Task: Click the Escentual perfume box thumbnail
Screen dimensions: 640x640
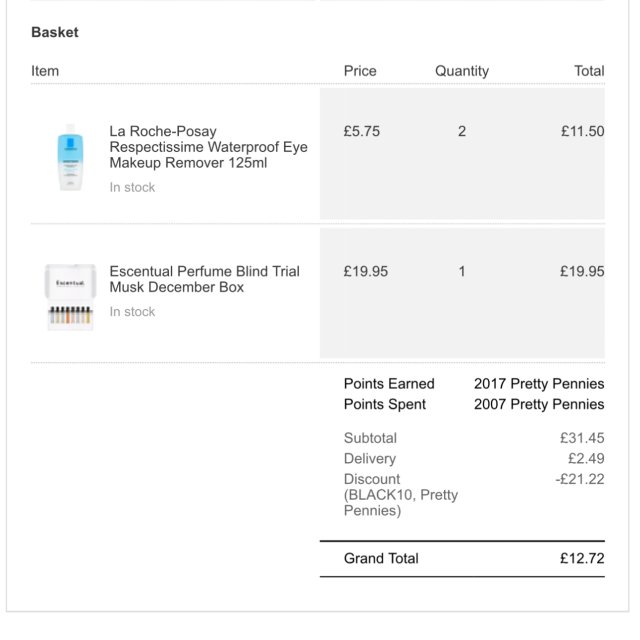Action: [x=70, y=297]
